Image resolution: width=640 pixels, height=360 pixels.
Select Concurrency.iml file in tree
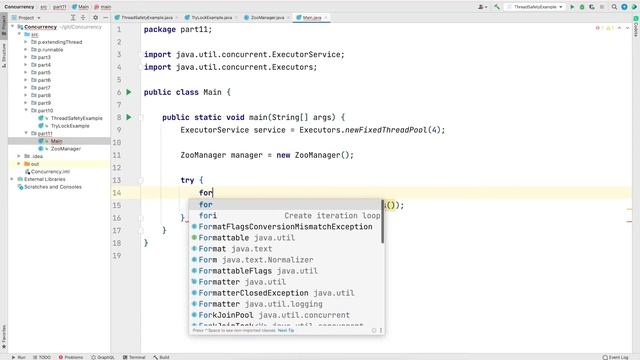click(x=50, y=171)
